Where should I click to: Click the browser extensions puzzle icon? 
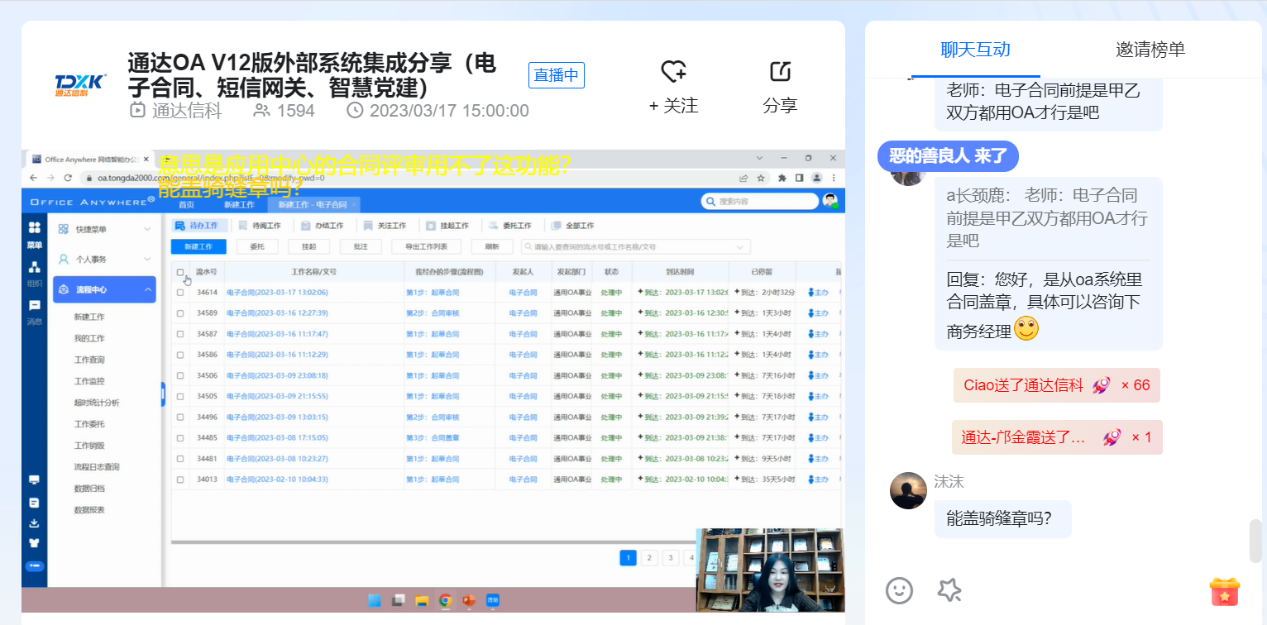point(780,177)
